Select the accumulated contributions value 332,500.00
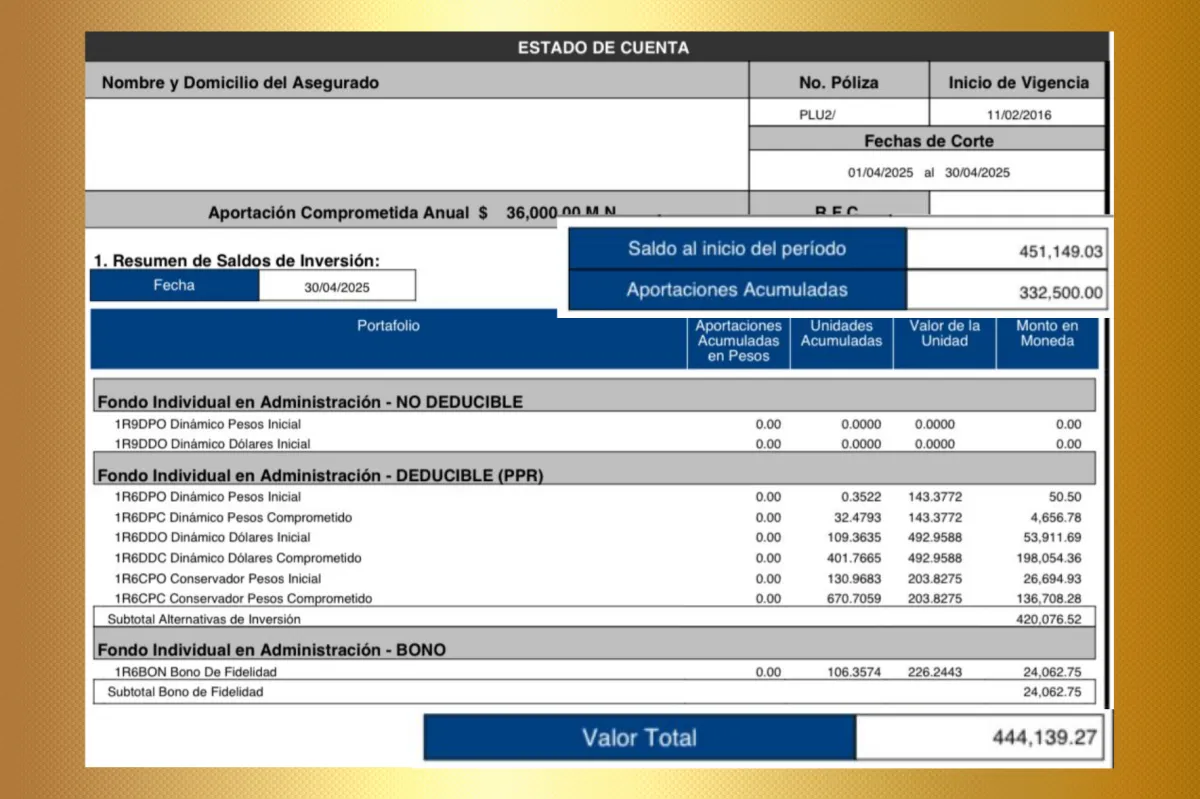Viewport: 1200px width, 799px height. tap(1061, 293)
